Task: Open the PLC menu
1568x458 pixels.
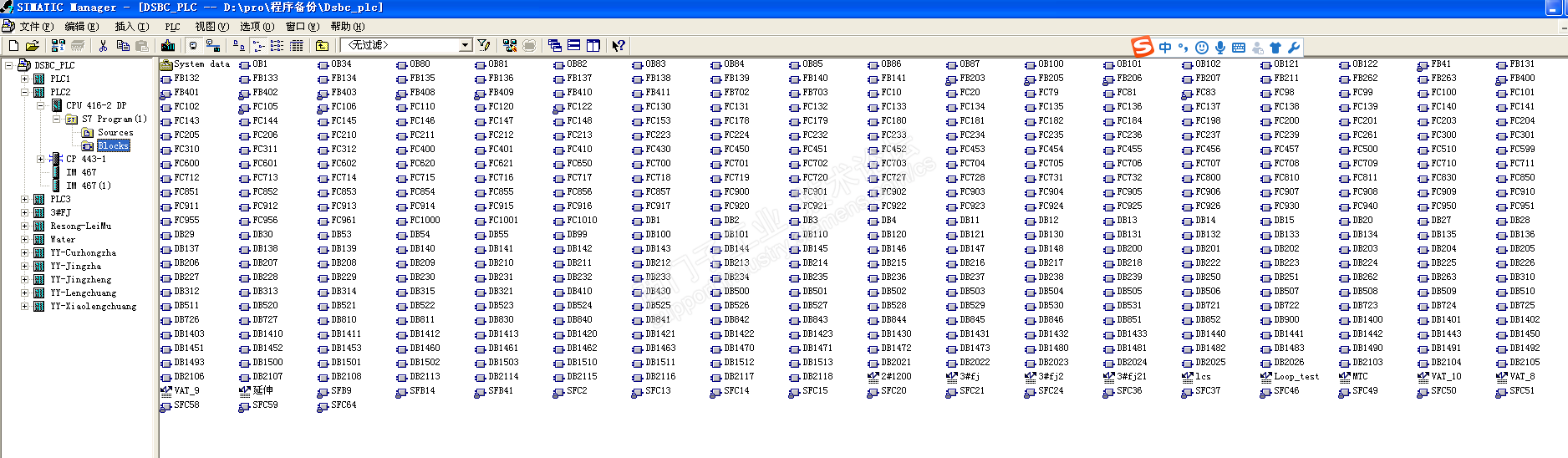Action: coord(172,27)
